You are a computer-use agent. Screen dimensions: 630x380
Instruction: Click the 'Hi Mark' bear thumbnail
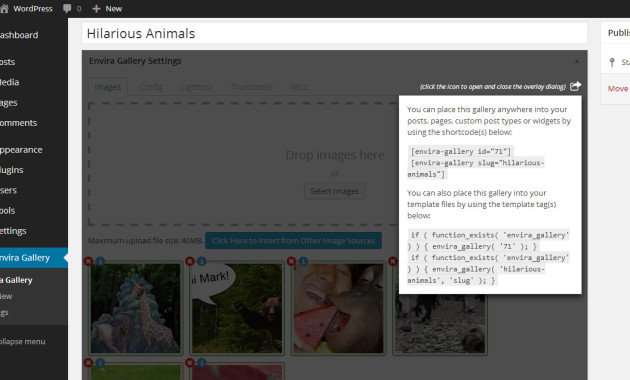(x=237, y=308)
